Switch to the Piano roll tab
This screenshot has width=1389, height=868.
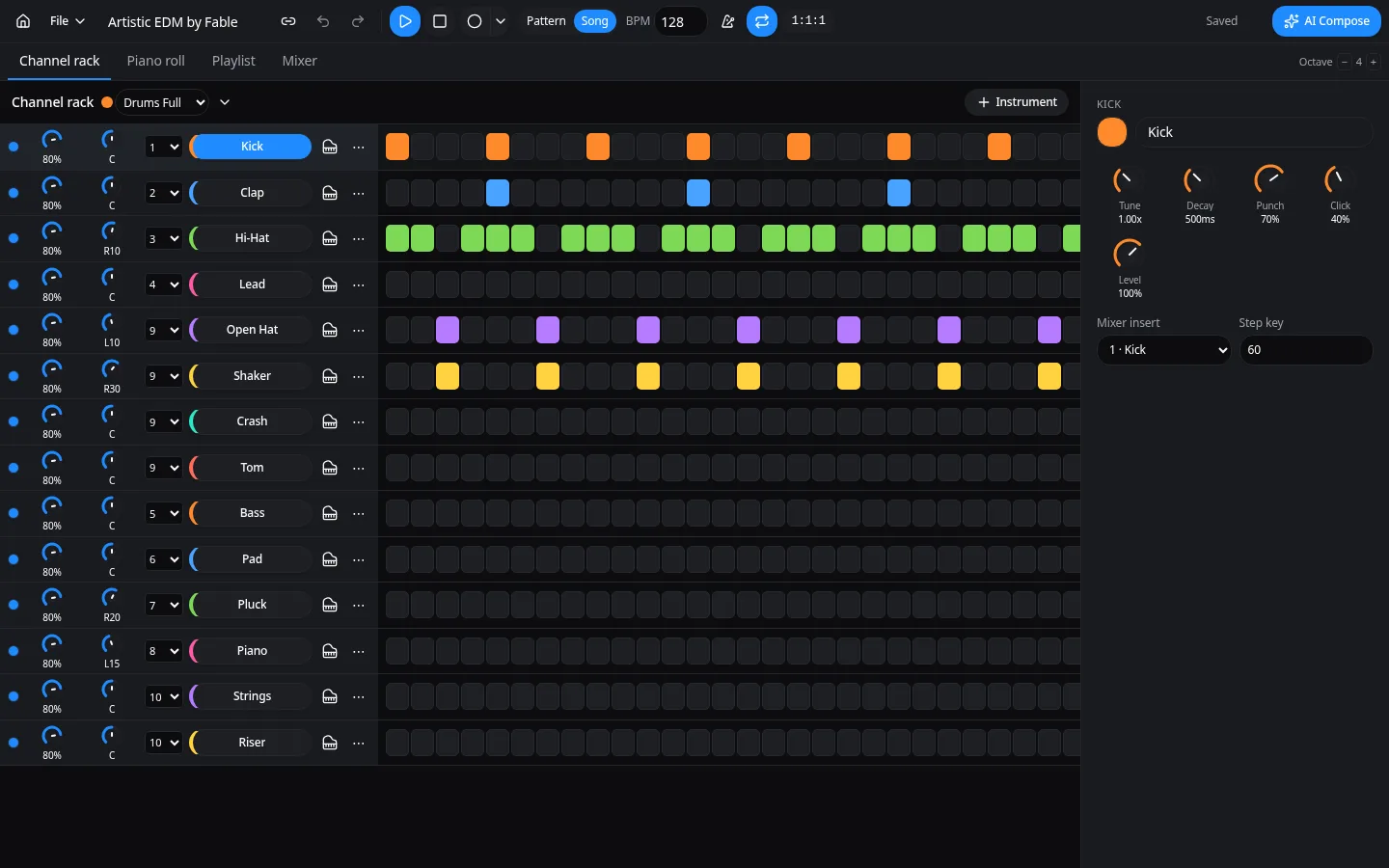pos(155,61)
